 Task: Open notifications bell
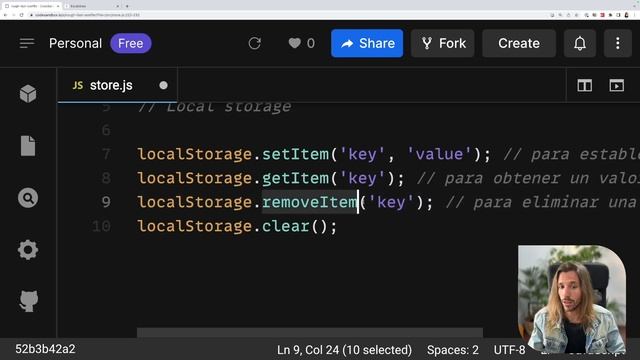[580, 43]
